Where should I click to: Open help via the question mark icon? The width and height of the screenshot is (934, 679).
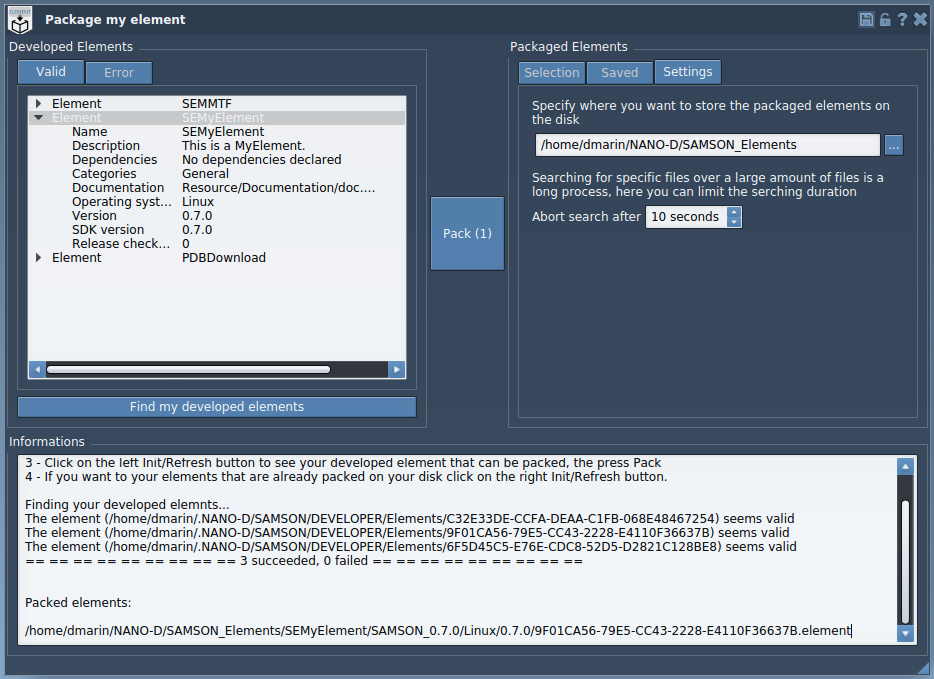click(901, 18)
